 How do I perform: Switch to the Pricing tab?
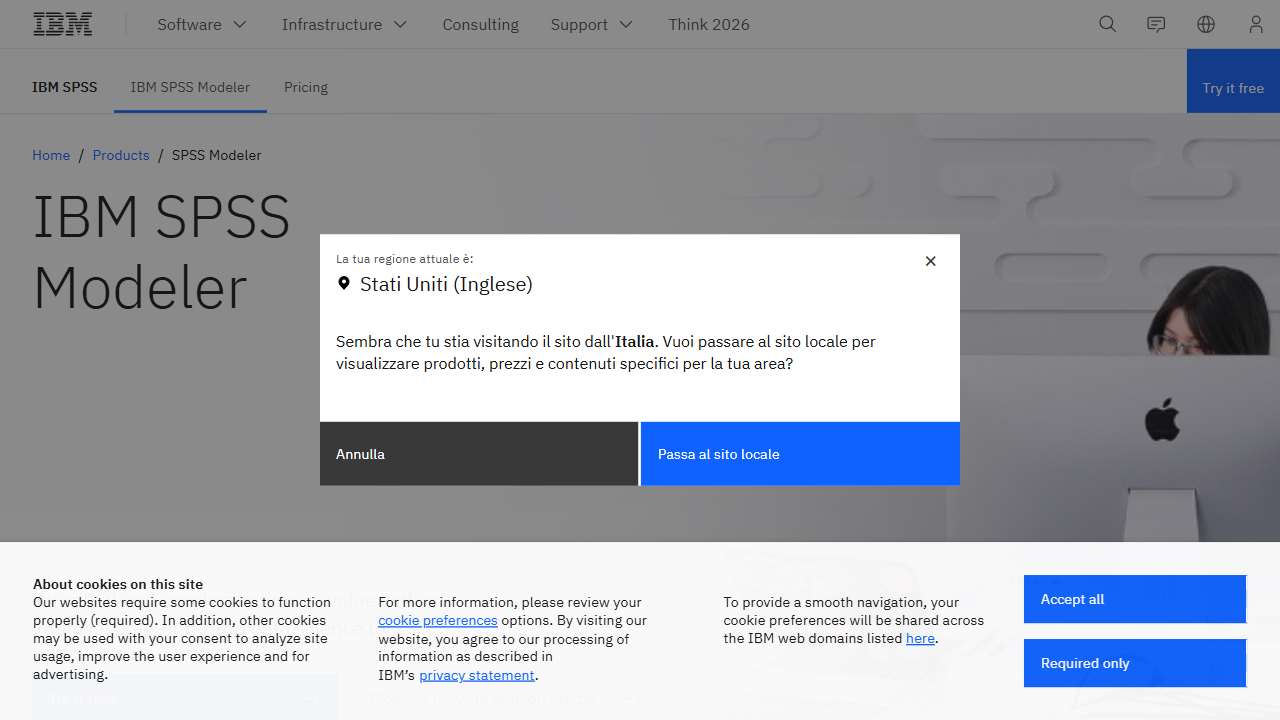(305, 87)
